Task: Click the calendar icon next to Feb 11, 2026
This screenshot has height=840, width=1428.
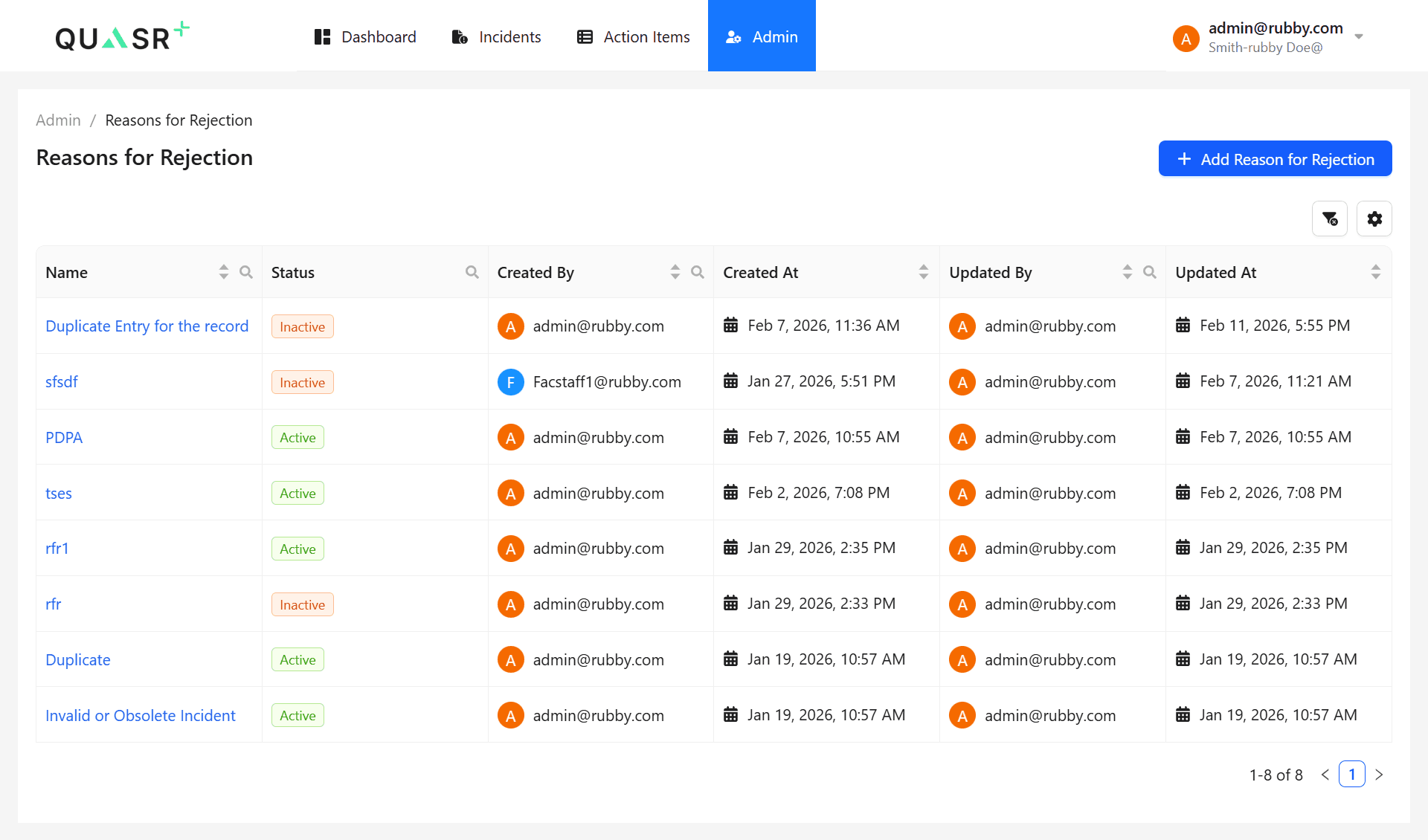Action: (x=1183, y=325)
